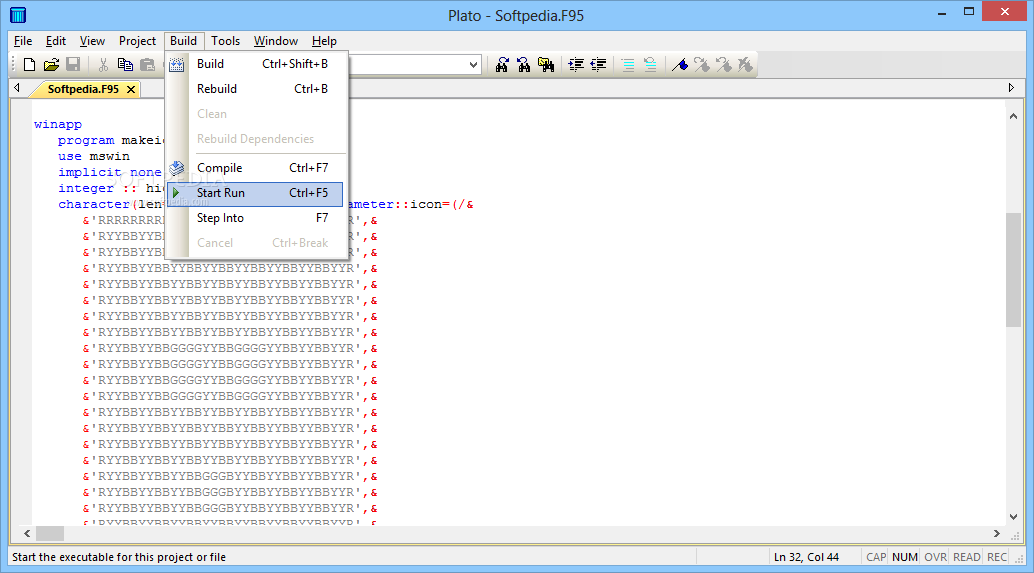The height and width of the screenshot is (573, 1034).
Task: Click the second binoculars find icon
Action: pyautogui.click(x=524, y=65)
